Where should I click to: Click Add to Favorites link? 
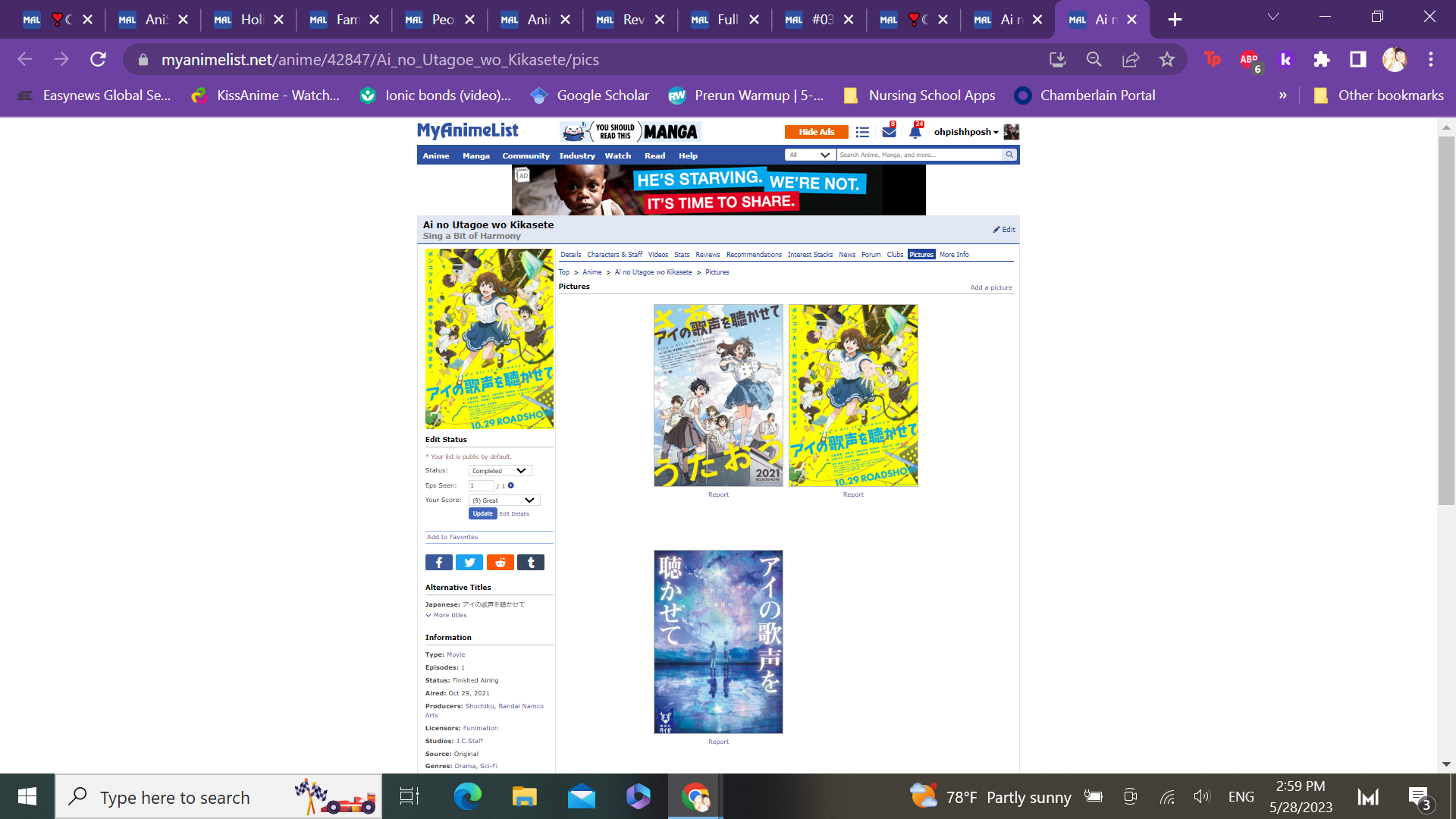[x=452, y=537]
